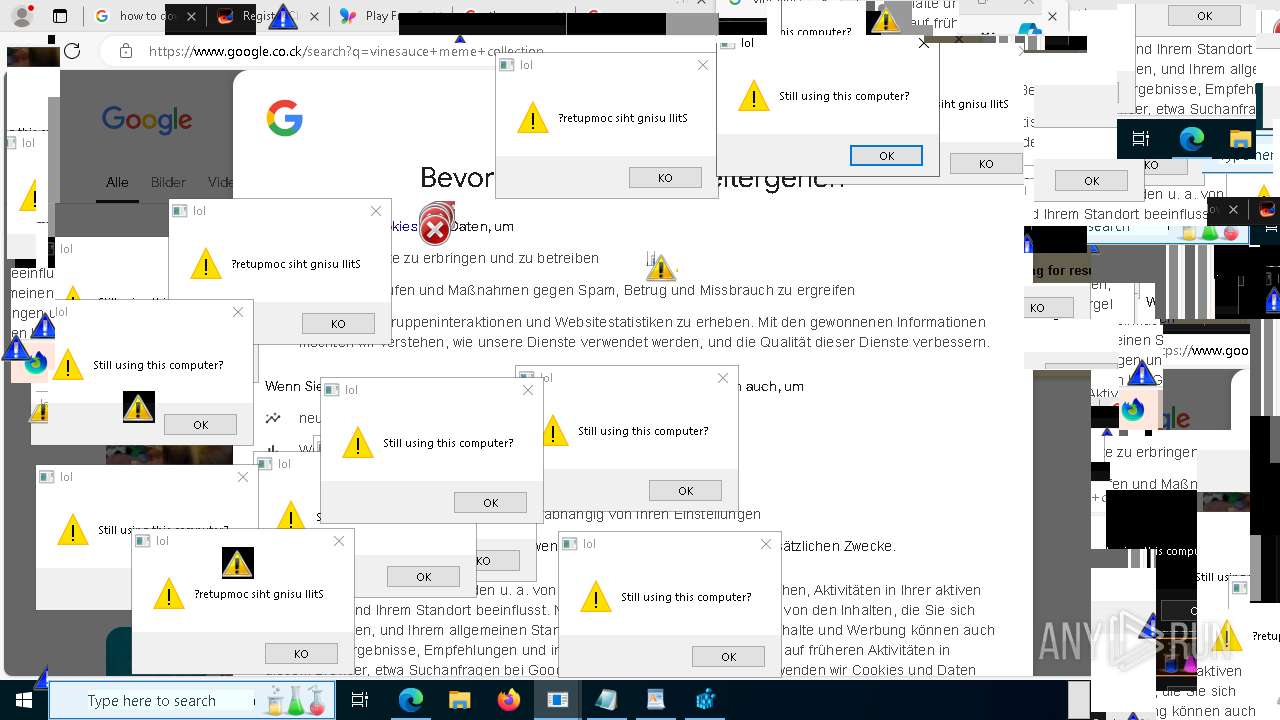
Task: View site information via the lock icon
Action: [125, 51]
